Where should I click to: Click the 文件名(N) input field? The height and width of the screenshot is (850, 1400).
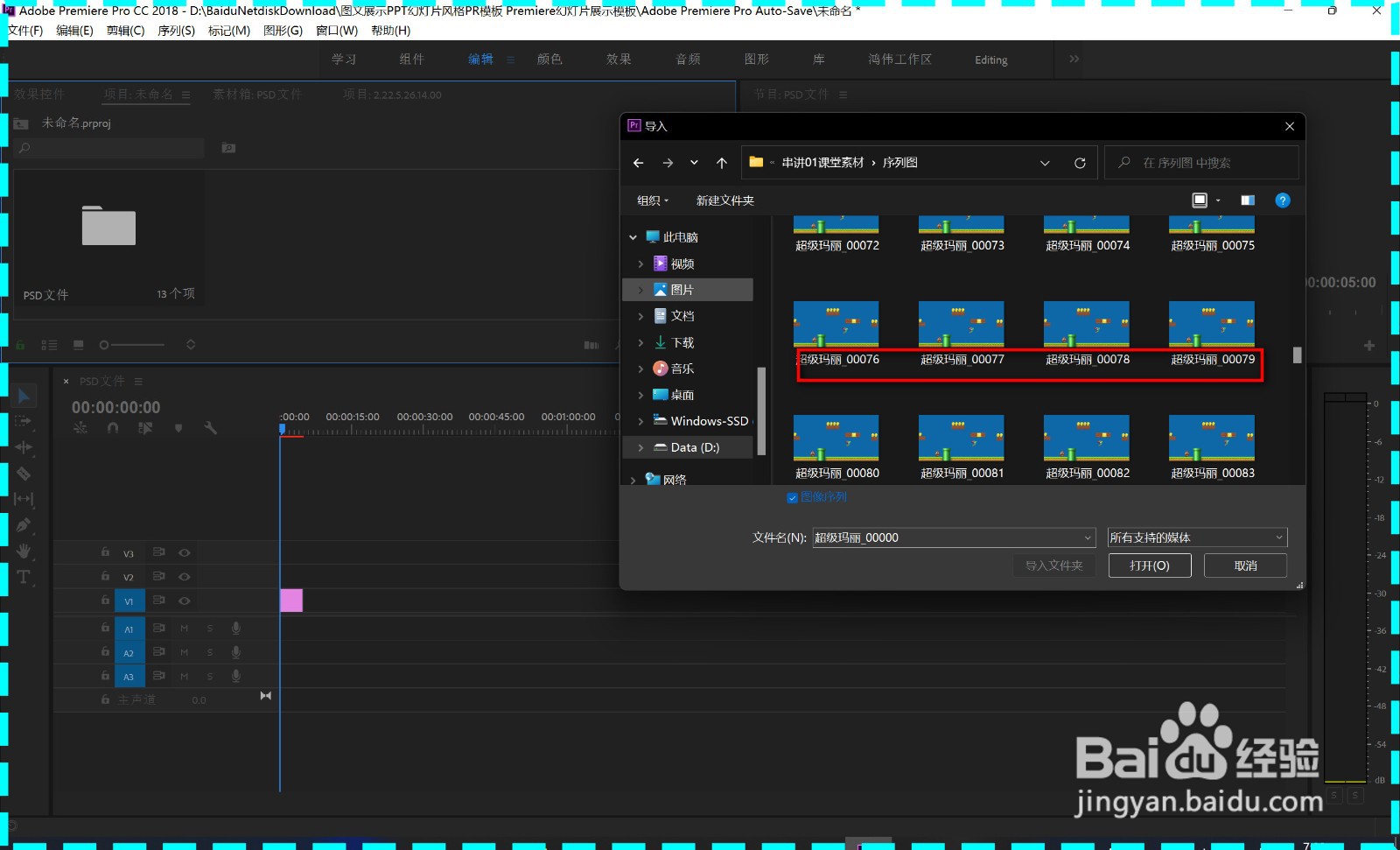click(x=954, y=537)
